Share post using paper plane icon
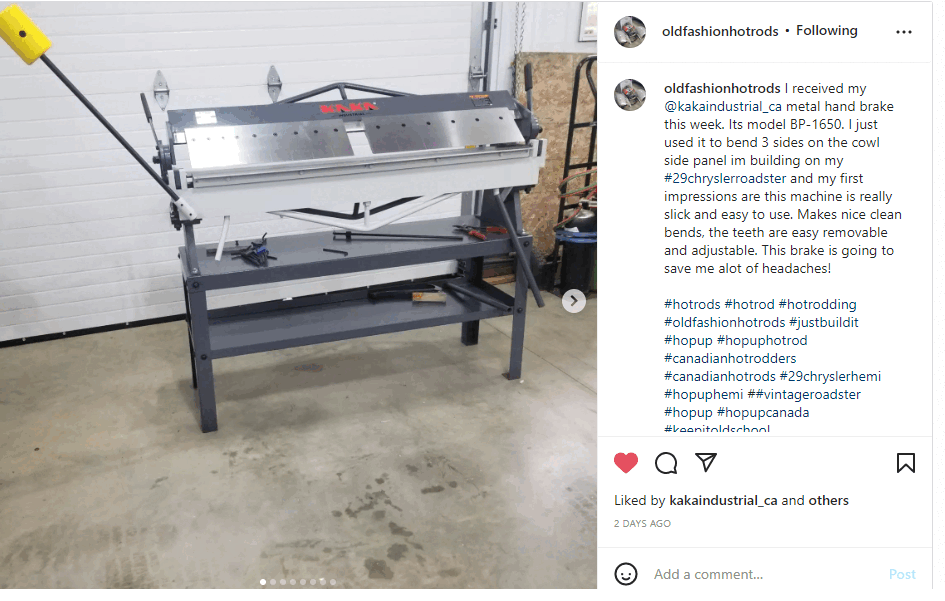Screen dimensions: 945x601 point(706,462)
